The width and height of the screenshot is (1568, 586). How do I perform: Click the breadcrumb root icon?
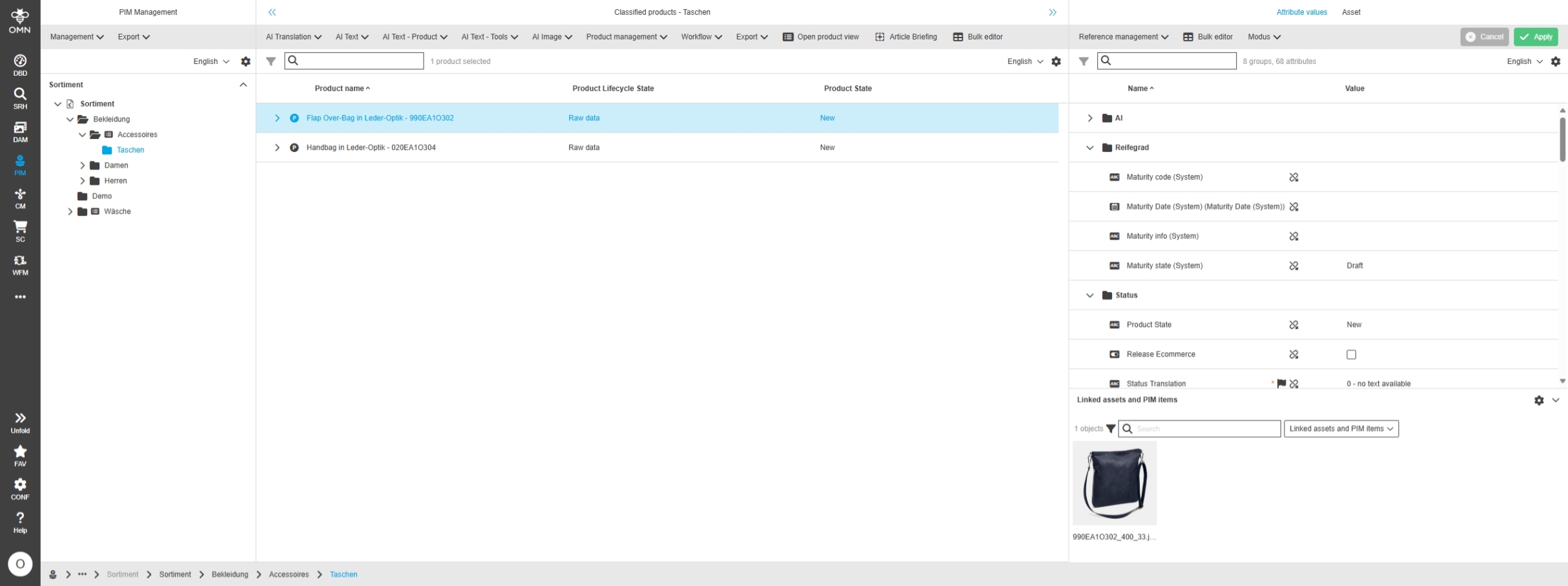point(53,574)
